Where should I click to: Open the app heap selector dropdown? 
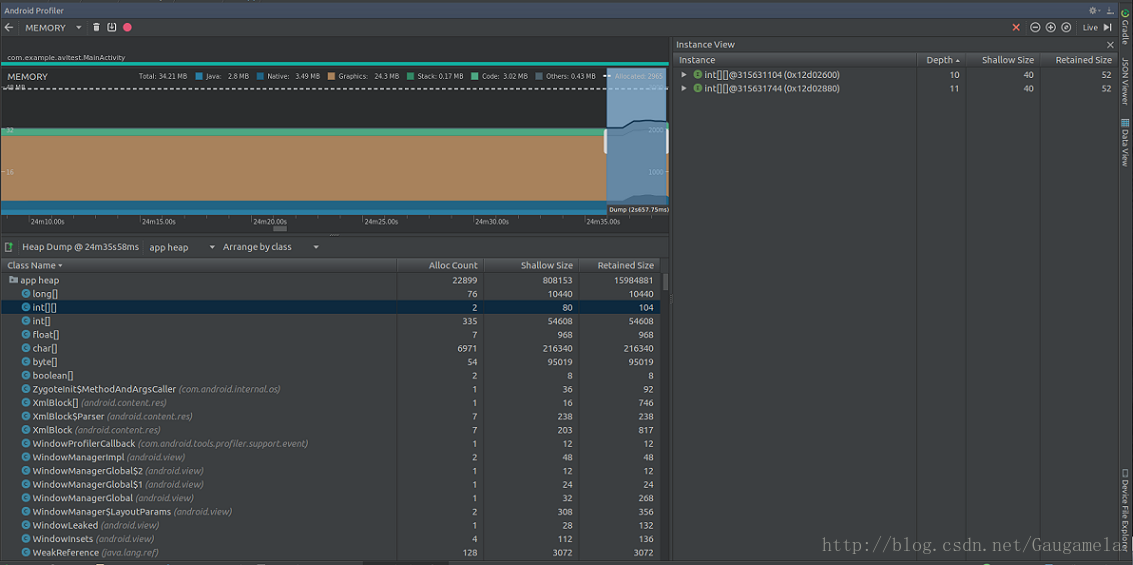[x=181, y=247]
